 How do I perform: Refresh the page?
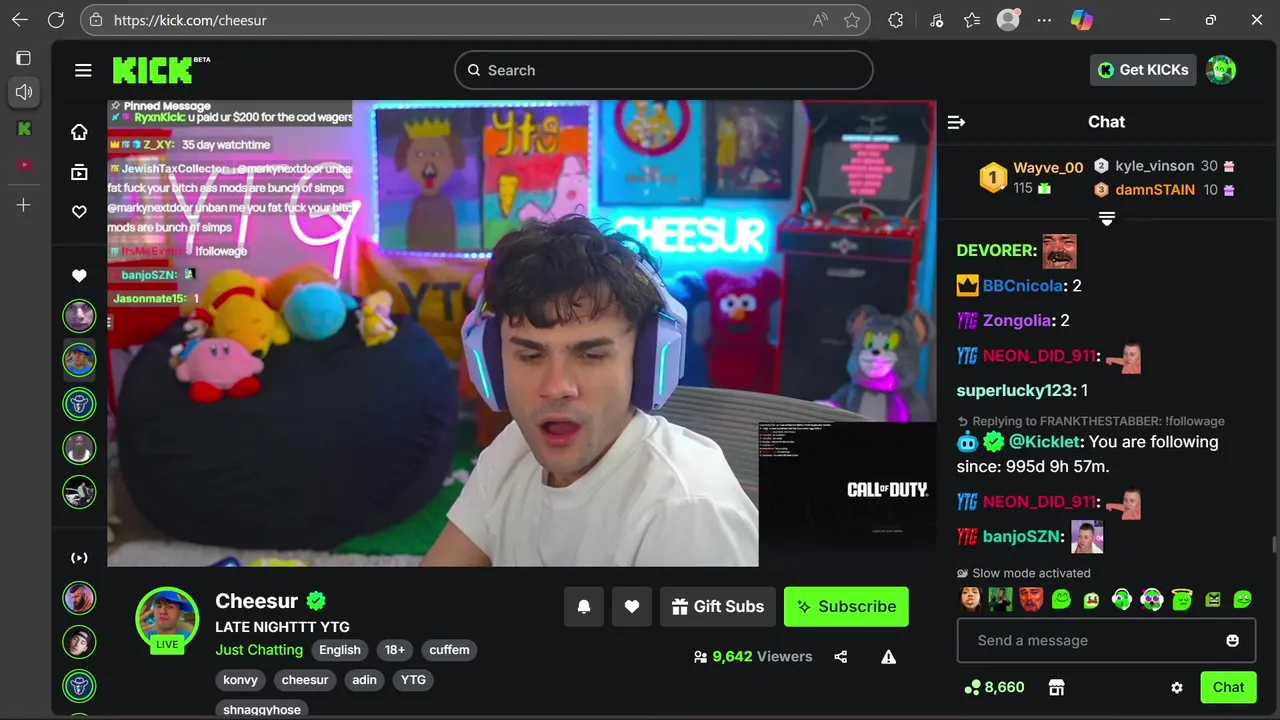click(56, 20)
